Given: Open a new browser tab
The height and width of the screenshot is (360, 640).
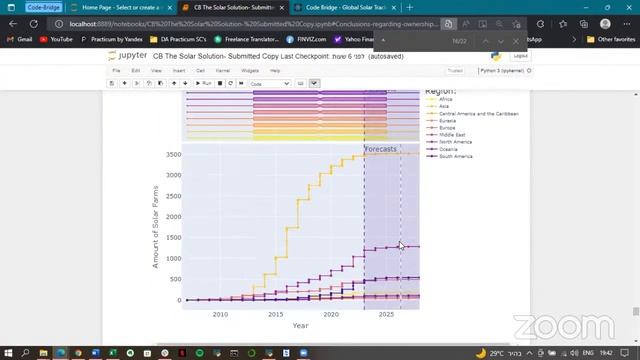Looking at the screenshot, I should pyautogui.click(x=409, y=7).
